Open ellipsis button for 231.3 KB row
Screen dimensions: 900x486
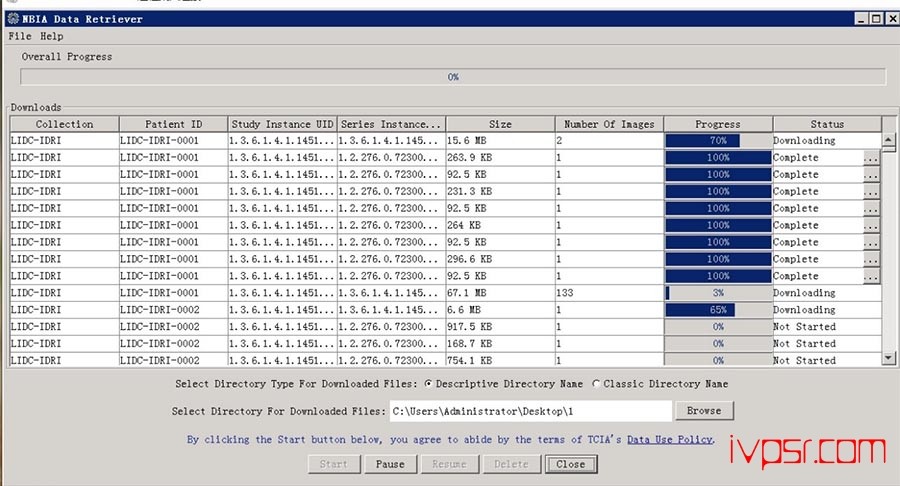point(871,192)
